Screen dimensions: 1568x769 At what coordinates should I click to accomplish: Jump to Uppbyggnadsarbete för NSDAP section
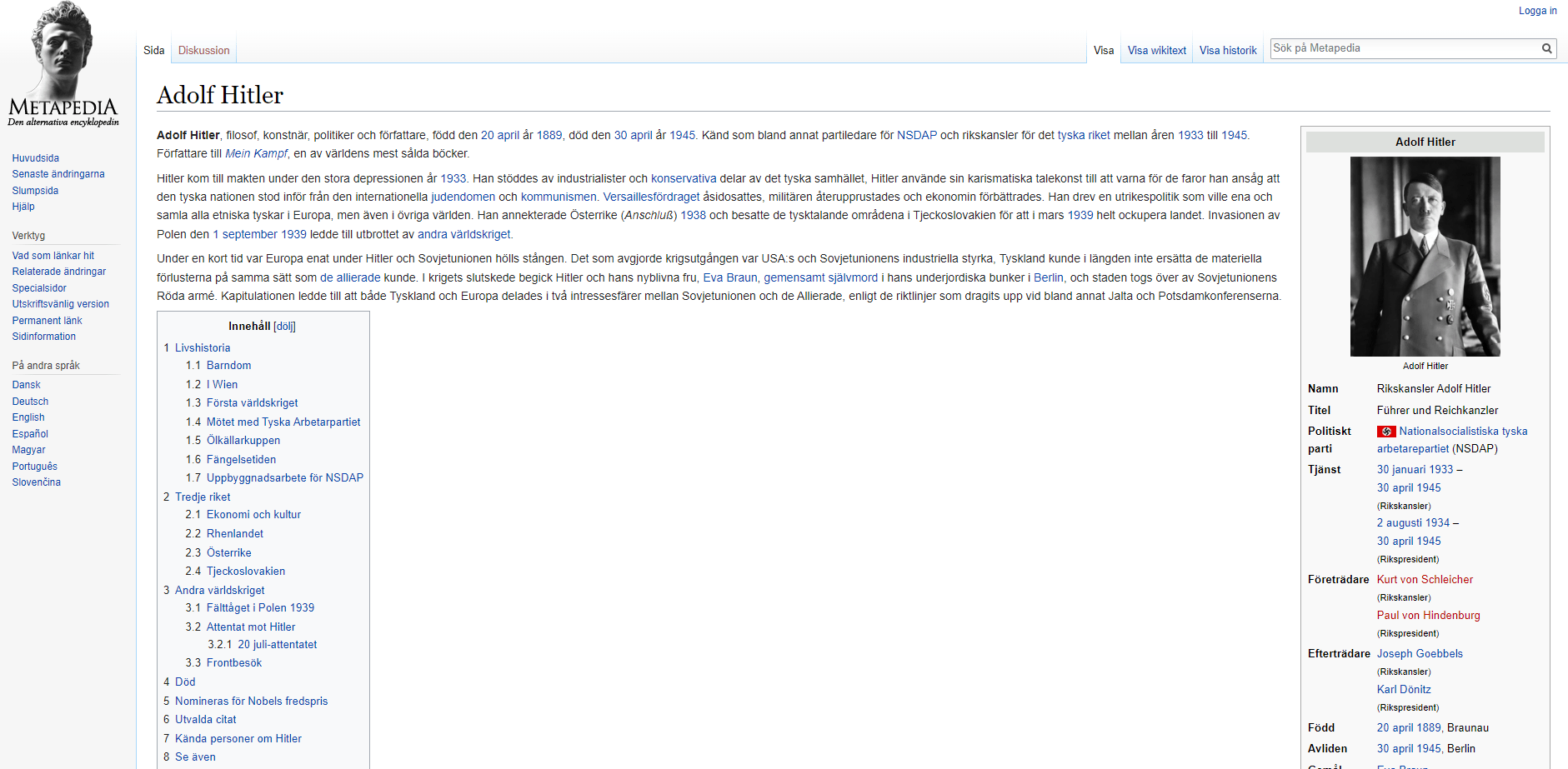click(x=275, y=478)
